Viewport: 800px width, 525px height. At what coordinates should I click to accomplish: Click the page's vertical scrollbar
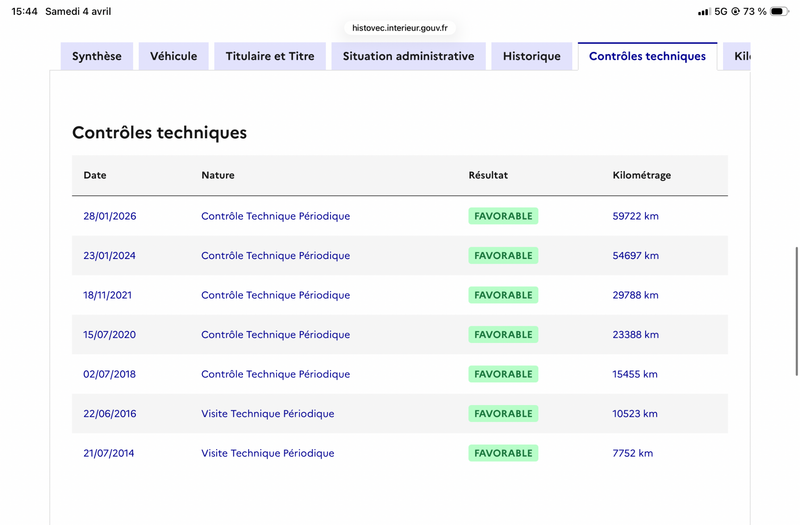coord(796,311)
